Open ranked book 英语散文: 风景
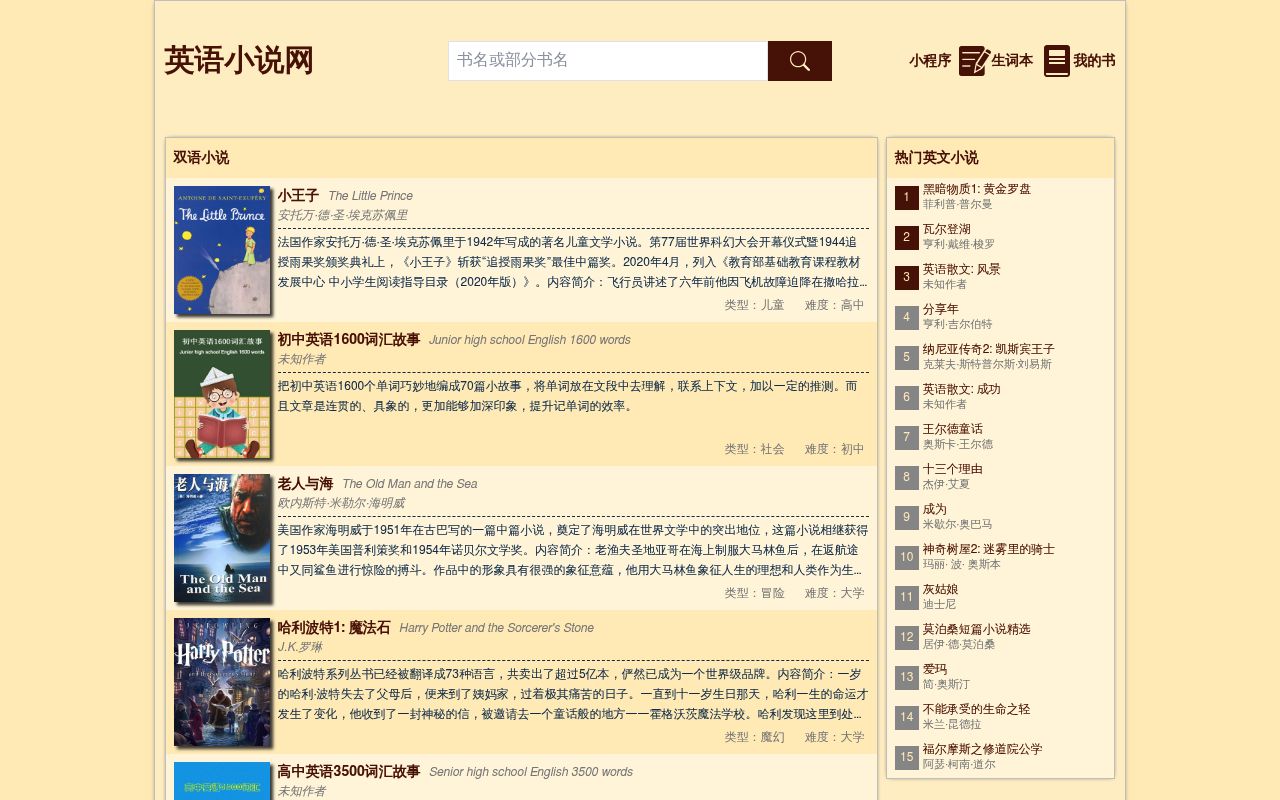The image size is (1280, 800). tap(962, 269)
